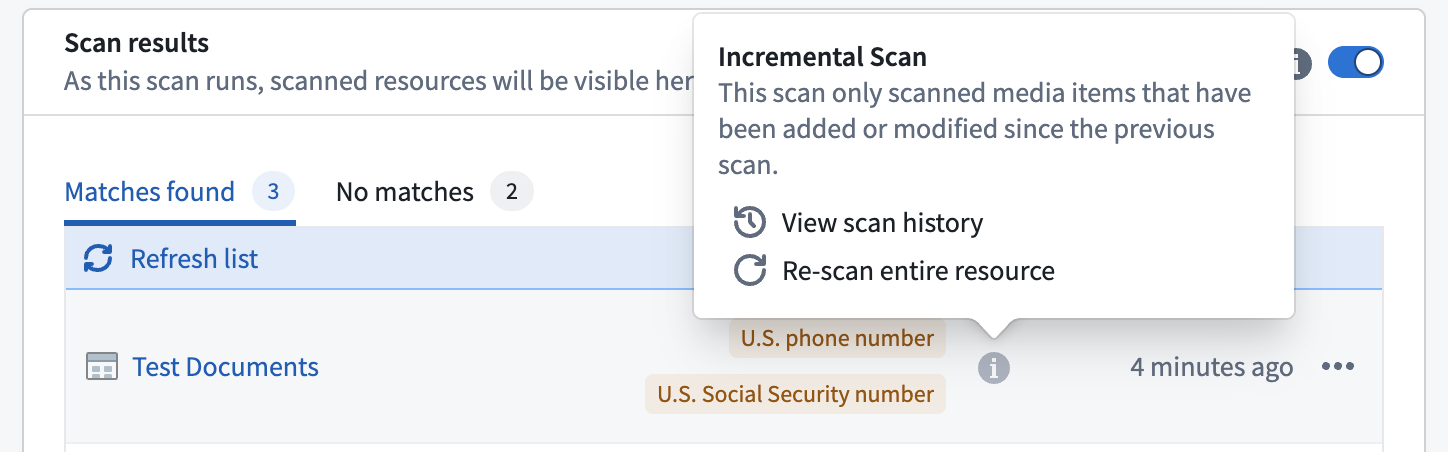Click the clock history icon in popover
The image size is (1448, 452).
[x=750, y=222]
